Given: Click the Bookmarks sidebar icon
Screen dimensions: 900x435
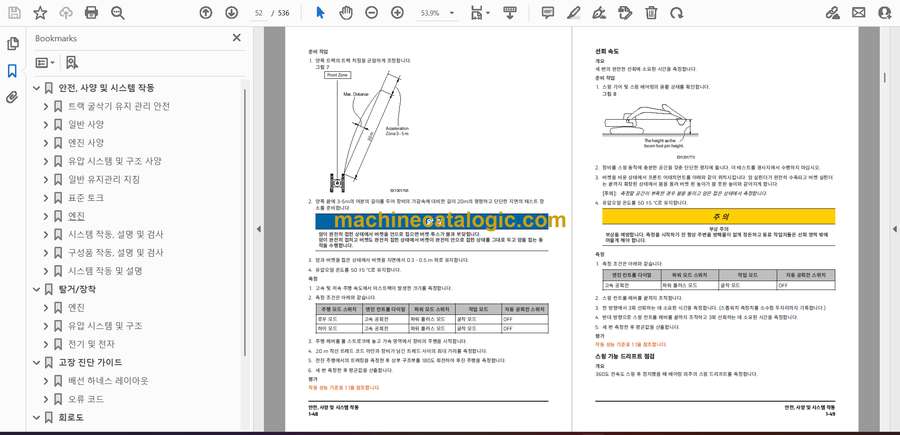Looking at the screenshot, I should click(x=13, y=71).
